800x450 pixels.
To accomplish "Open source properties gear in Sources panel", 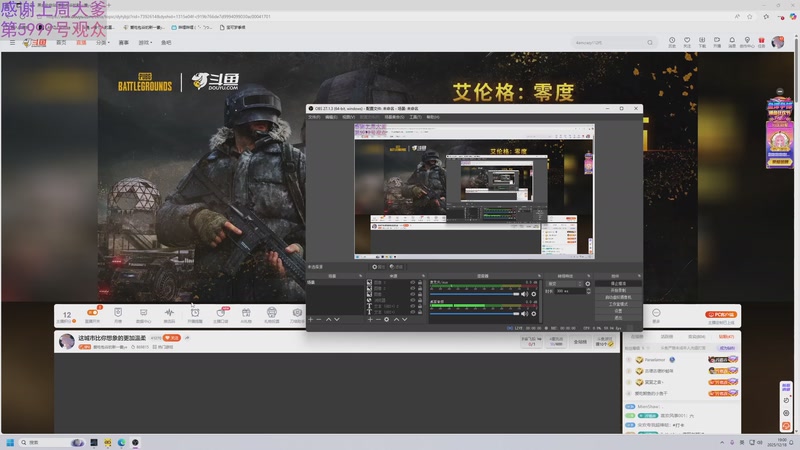I will point(386,319).
